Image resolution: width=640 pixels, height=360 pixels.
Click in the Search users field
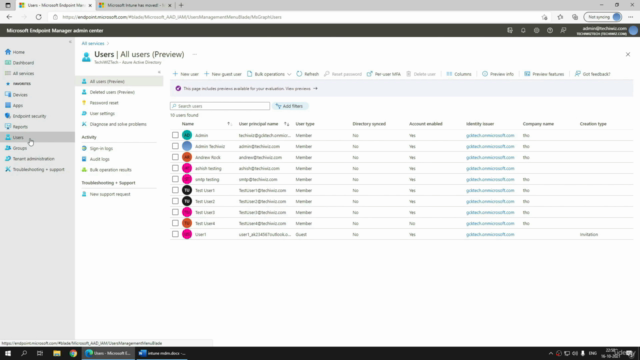[220, 106]
